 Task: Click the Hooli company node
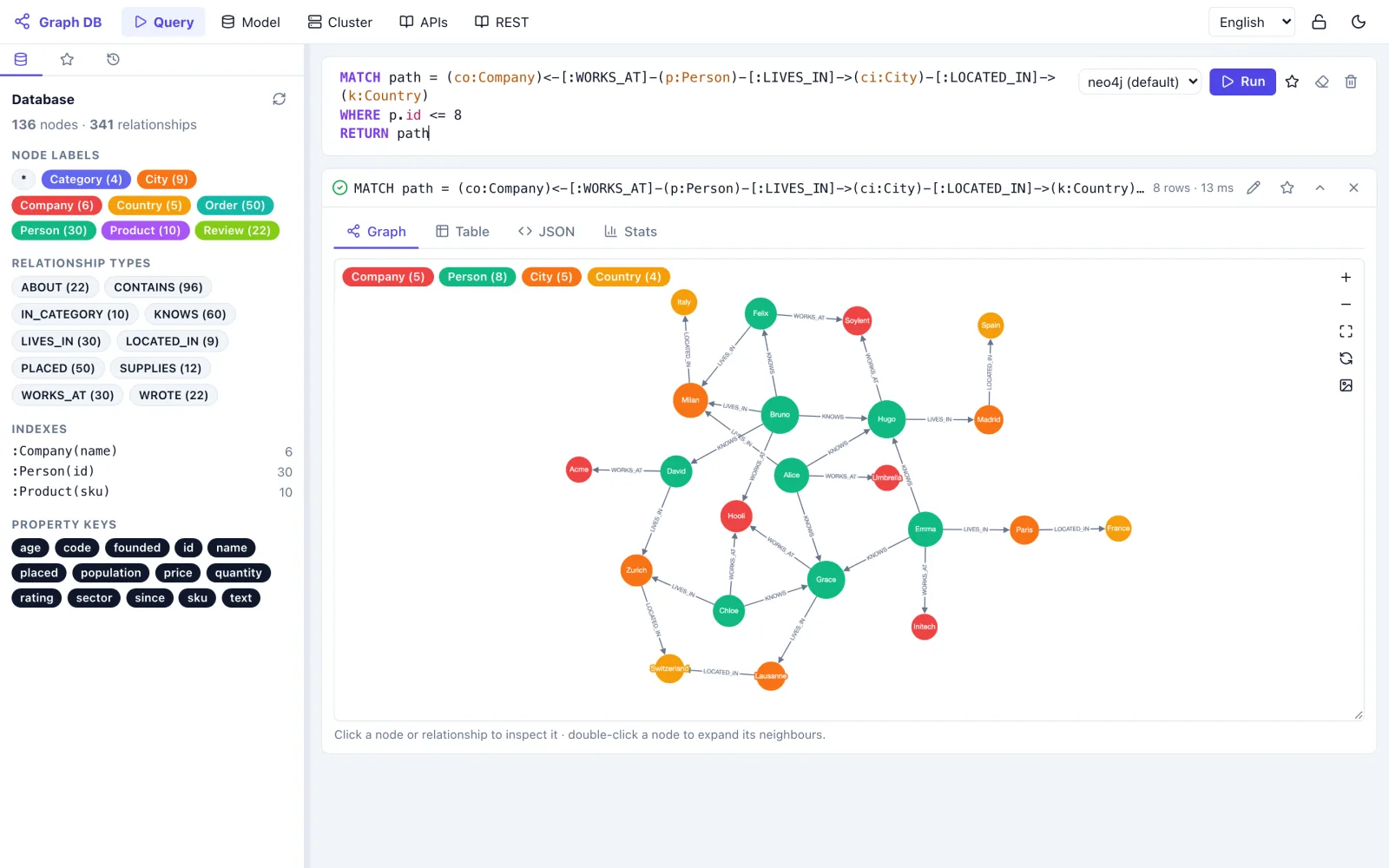[x=736, y=516]
